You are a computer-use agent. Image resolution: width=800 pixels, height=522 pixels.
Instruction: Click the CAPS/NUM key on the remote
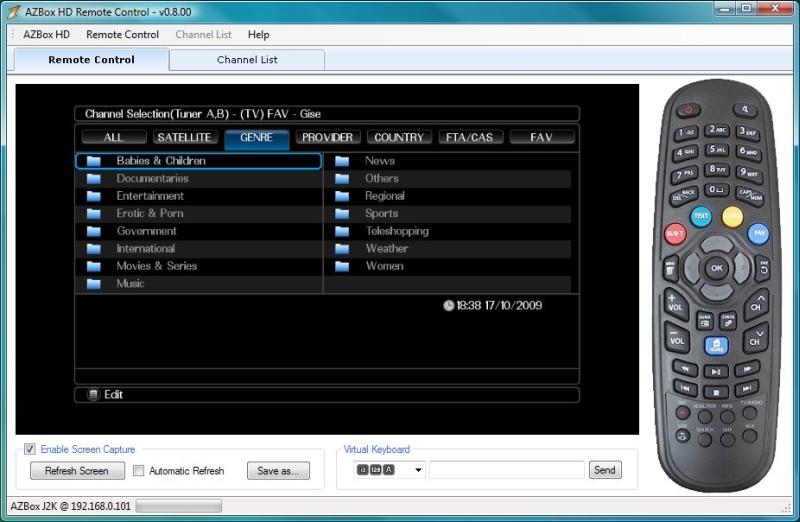tap(749, 194)
